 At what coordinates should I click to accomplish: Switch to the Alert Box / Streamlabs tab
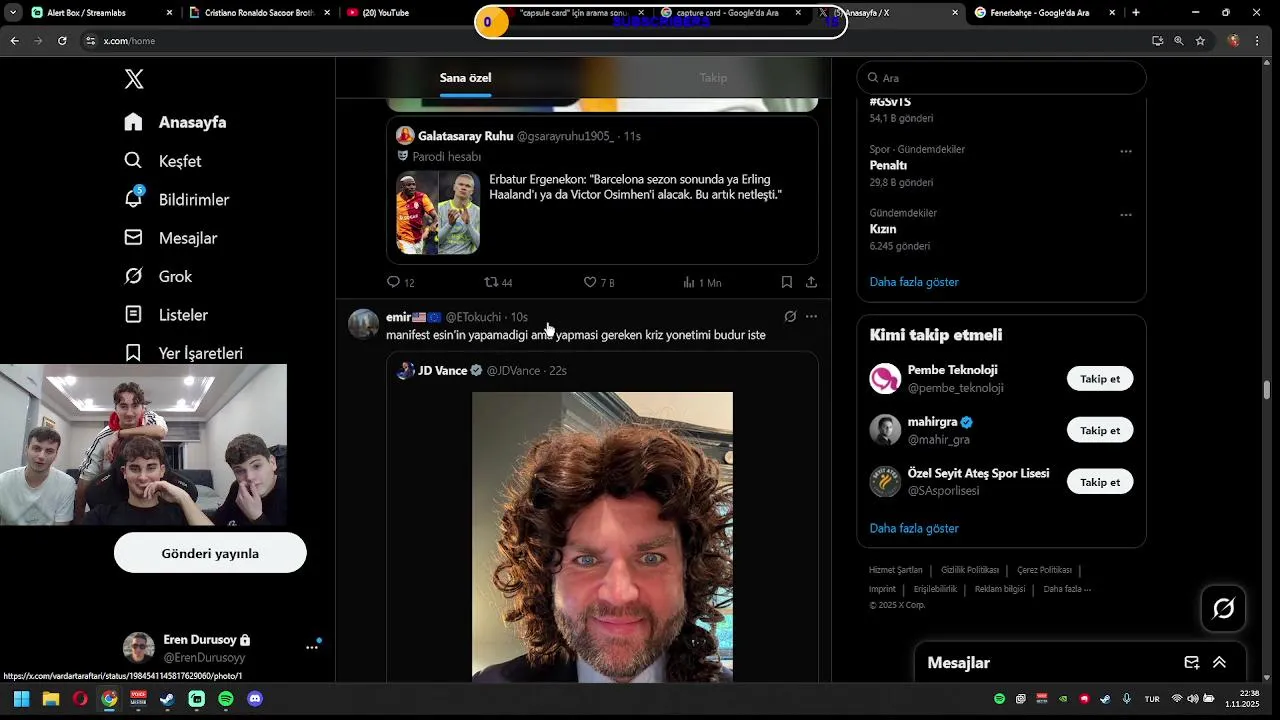[x=102, y=13]
